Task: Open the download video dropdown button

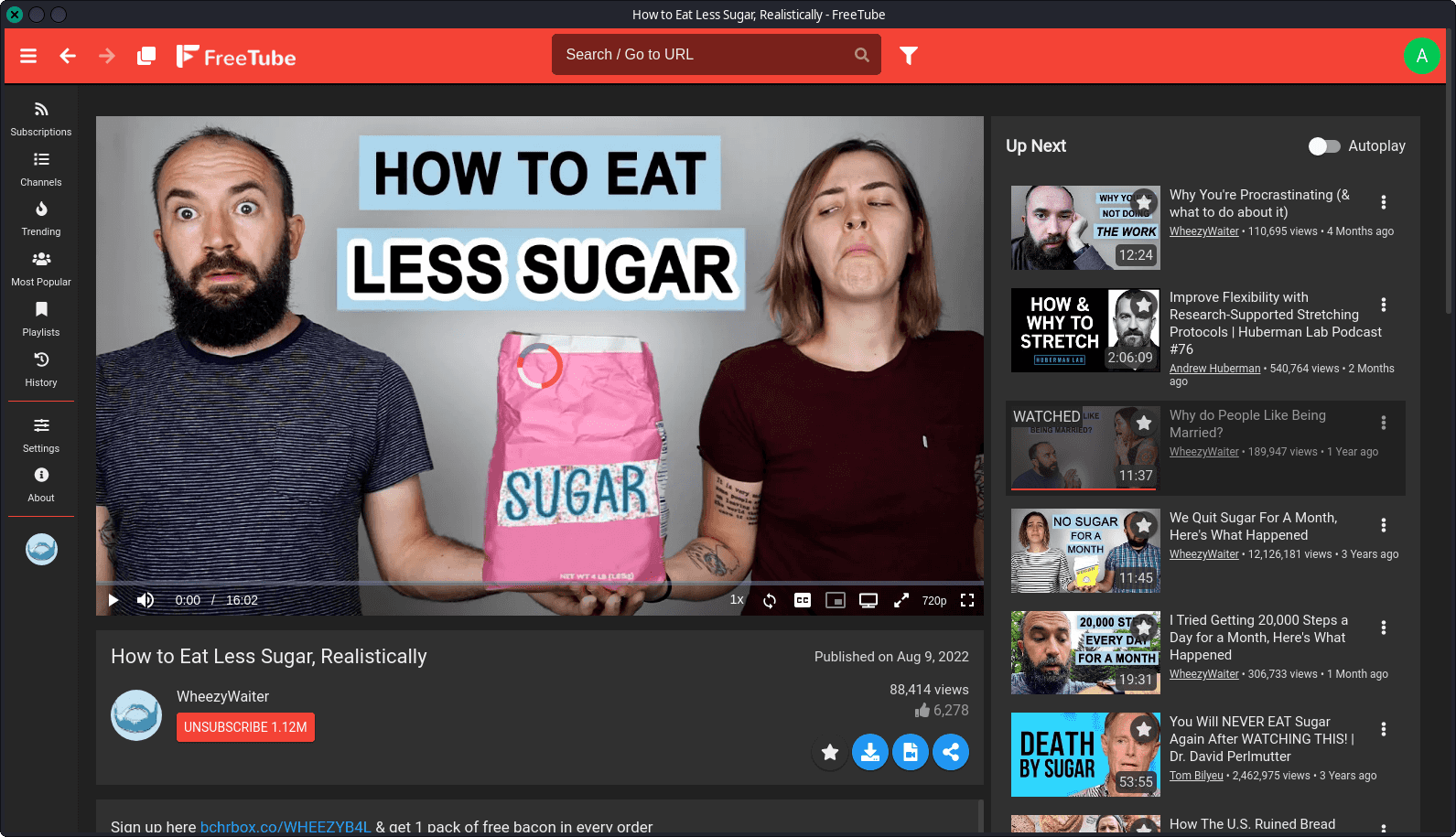Action: (870, 752)
